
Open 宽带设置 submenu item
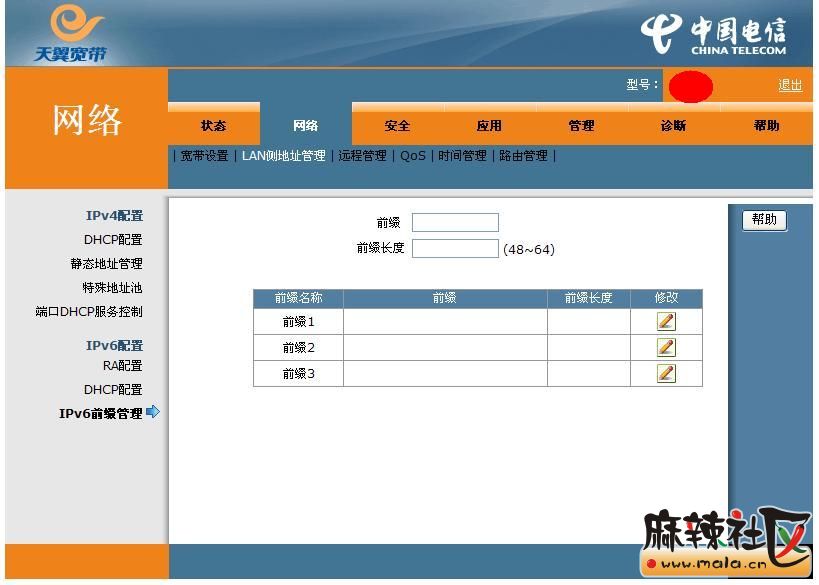(x=204, y=156)
